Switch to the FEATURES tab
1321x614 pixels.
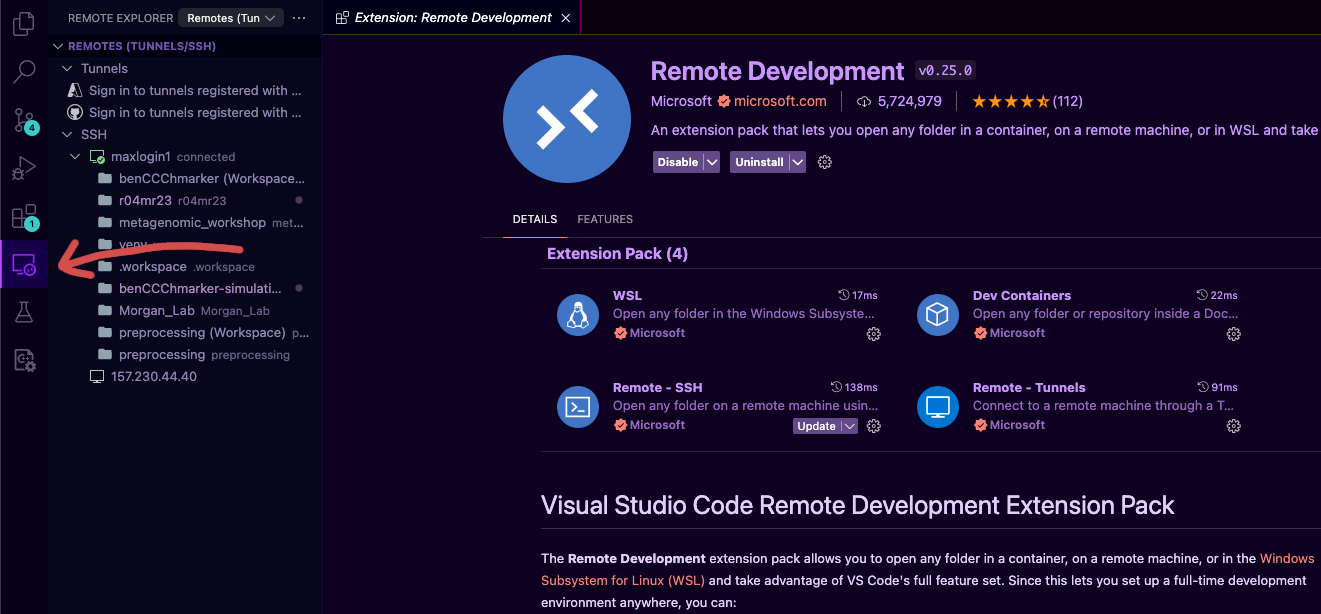[605, 219]
